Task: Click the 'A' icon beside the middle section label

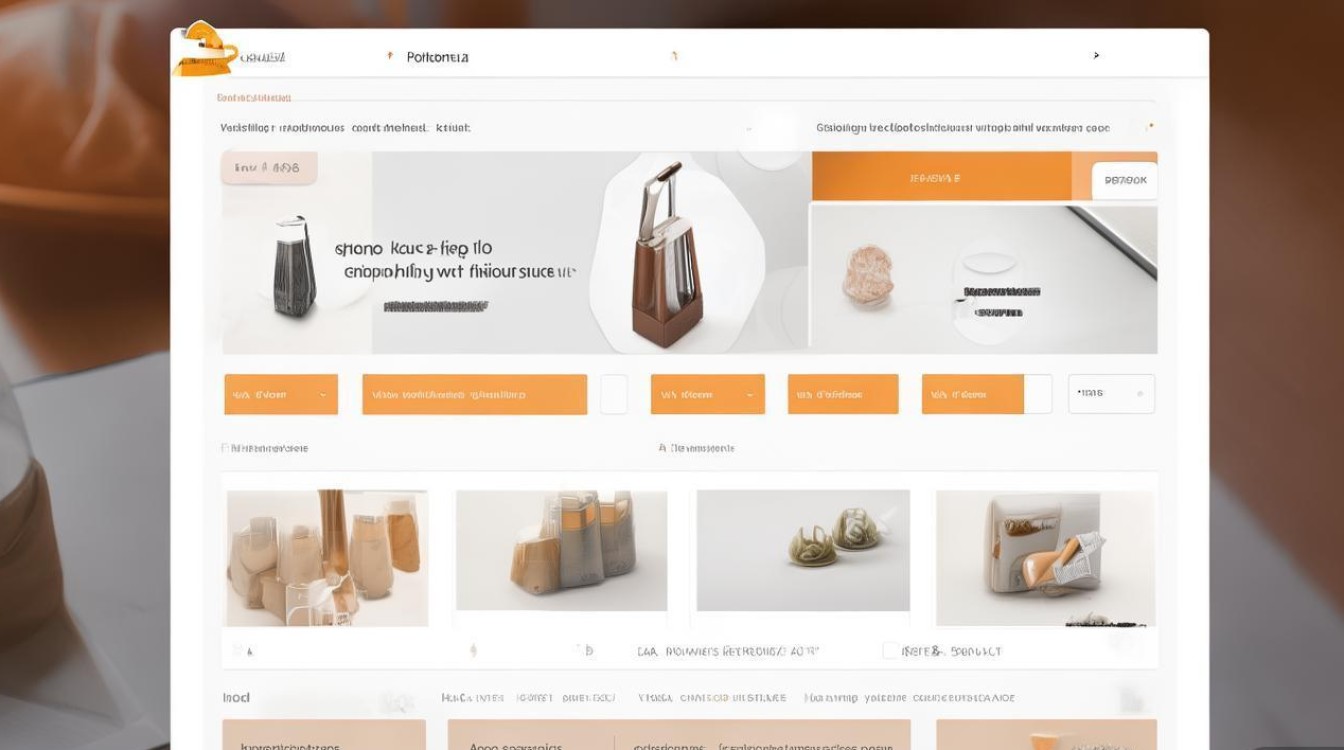Action: click(662, 448)
